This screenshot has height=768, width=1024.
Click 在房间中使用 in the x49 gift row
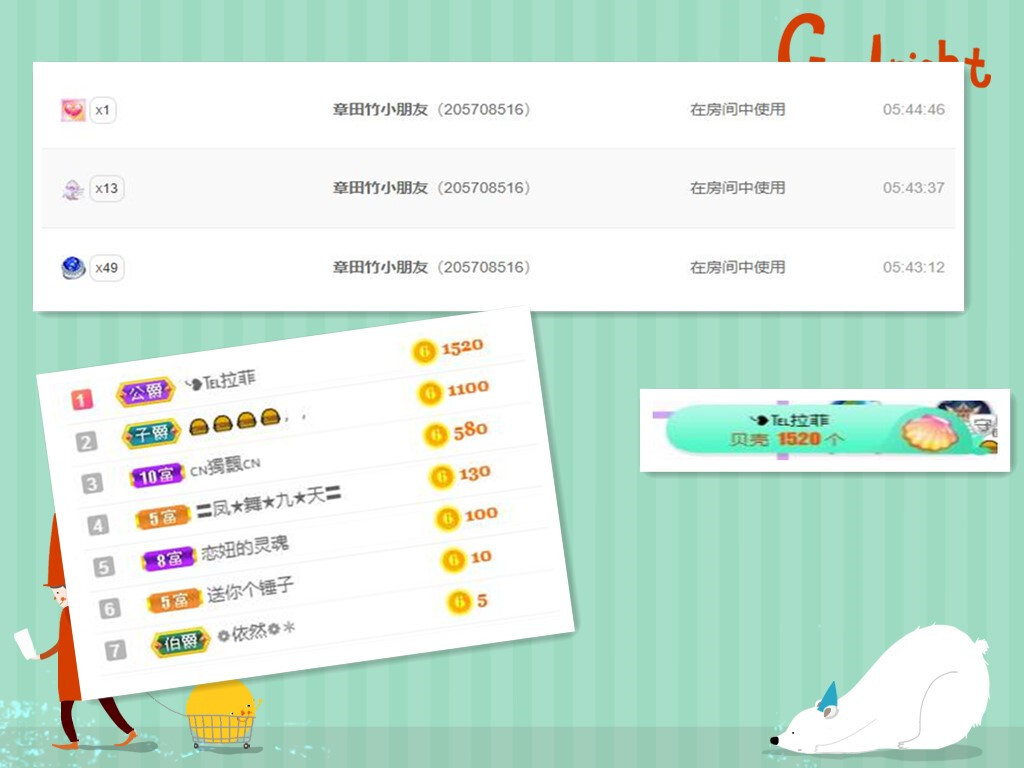(x=738, y=268)
